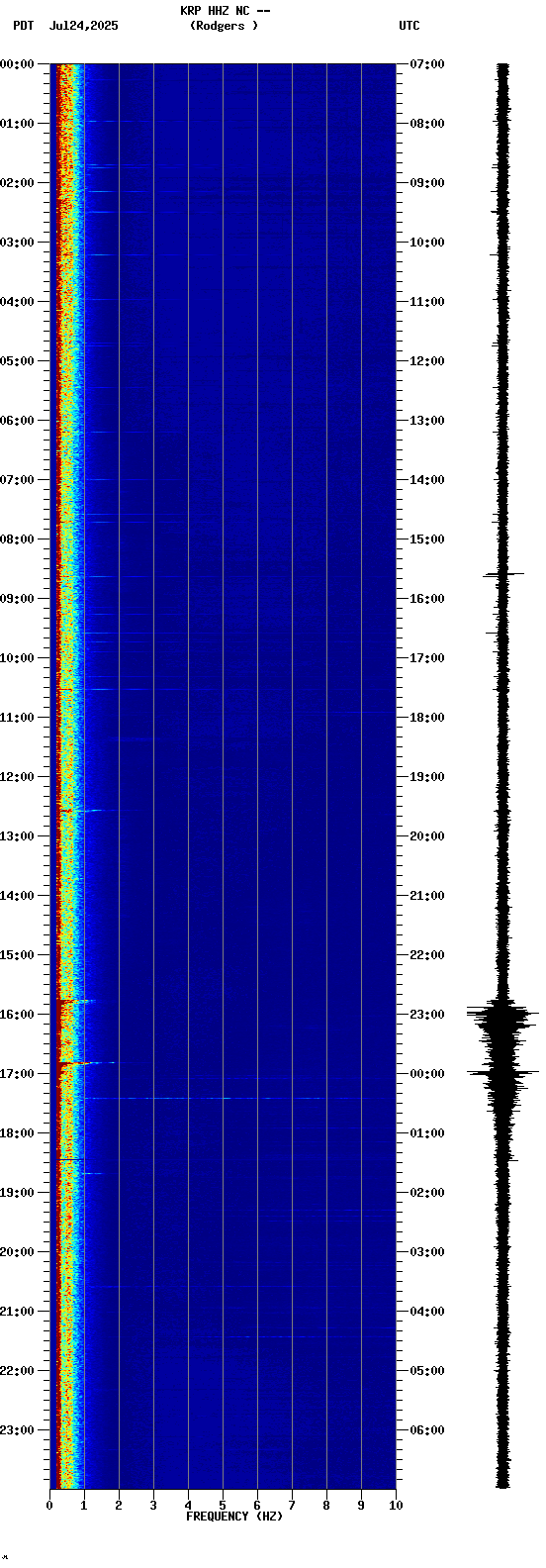Click the 02:00 PDT time label
Viewport: 546px width, 1568px height.
coord(17,183)
